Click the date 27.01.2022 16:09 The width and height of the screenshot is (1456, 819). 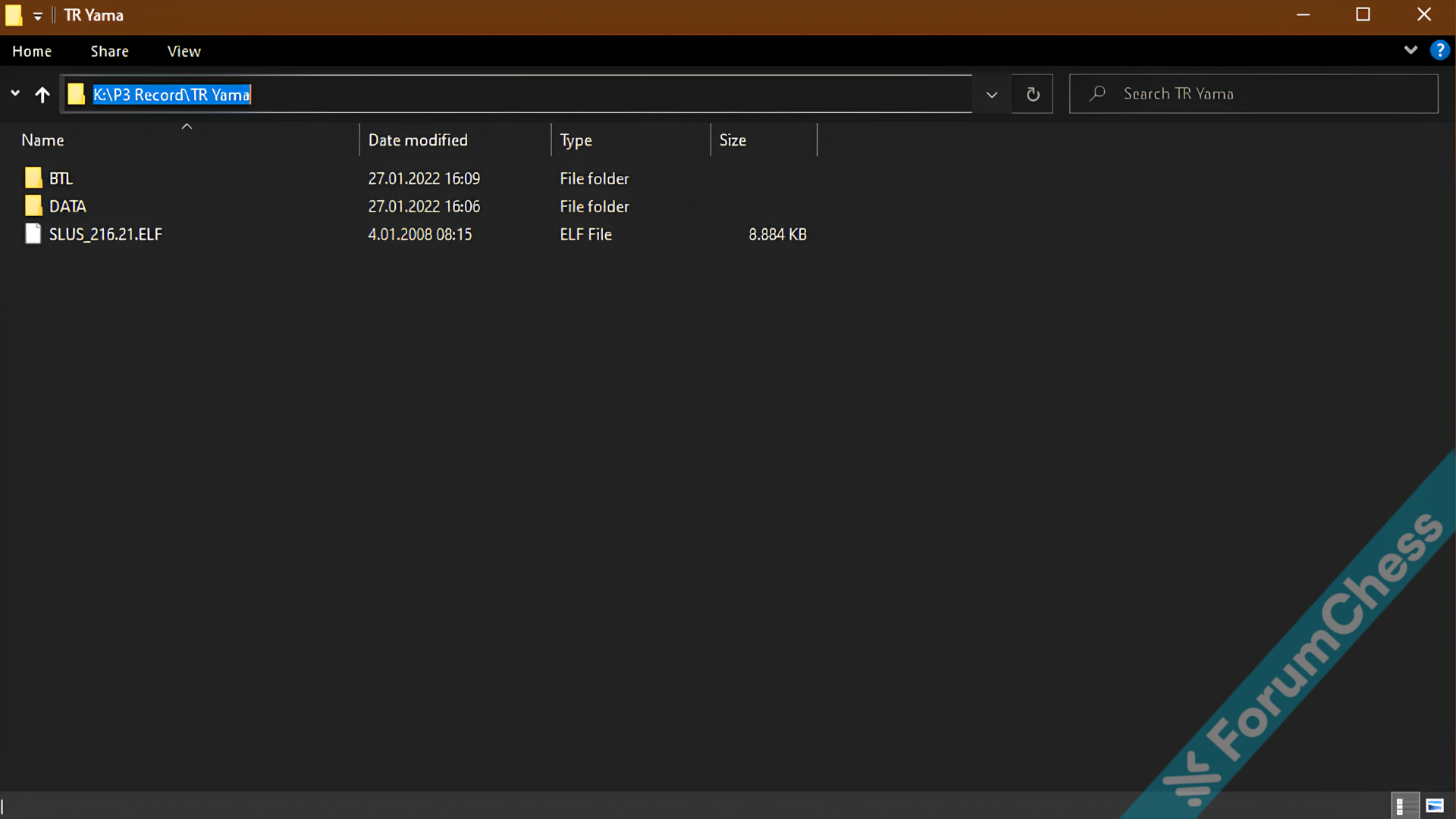(x=424, y=178)
